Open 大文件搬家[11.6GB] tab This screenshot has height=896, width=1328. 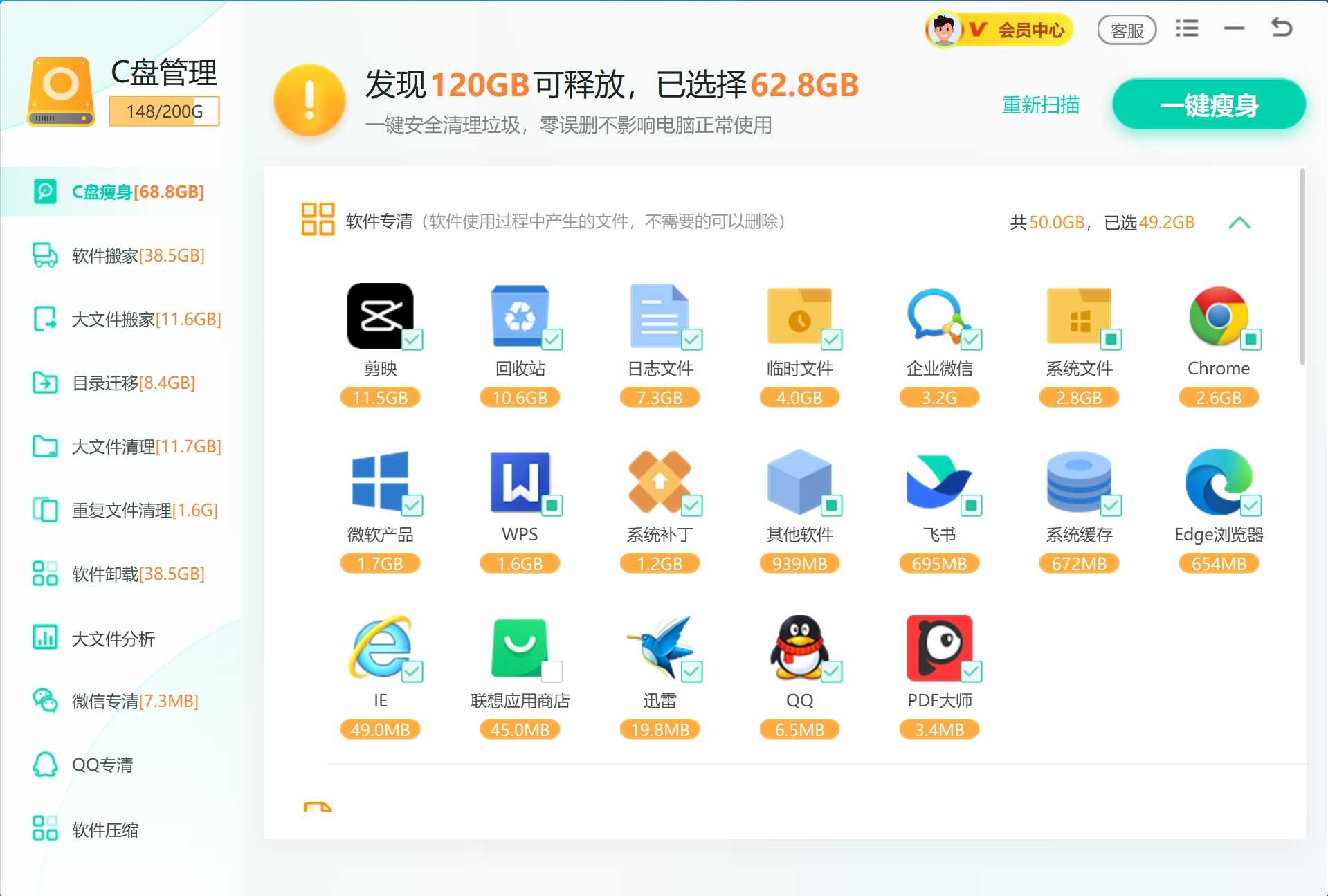point(122,319)
